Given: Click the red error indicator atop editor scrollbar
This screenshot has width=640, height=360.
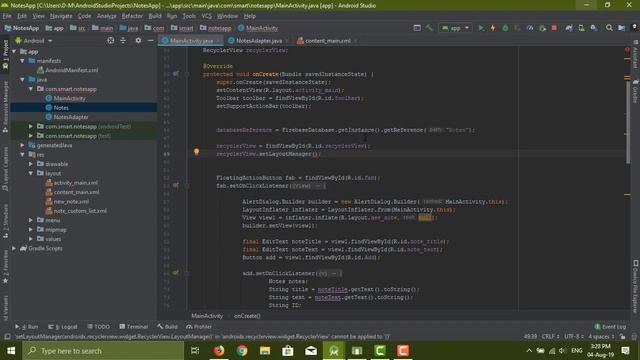Looking at the screenshot, I should (x=627, y=49).
